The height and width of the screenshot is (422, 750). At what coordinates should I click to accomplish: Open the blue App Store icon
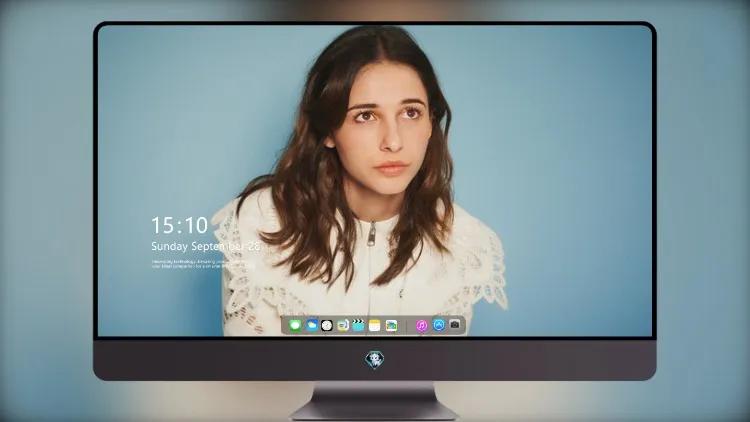tap(439, 325)
